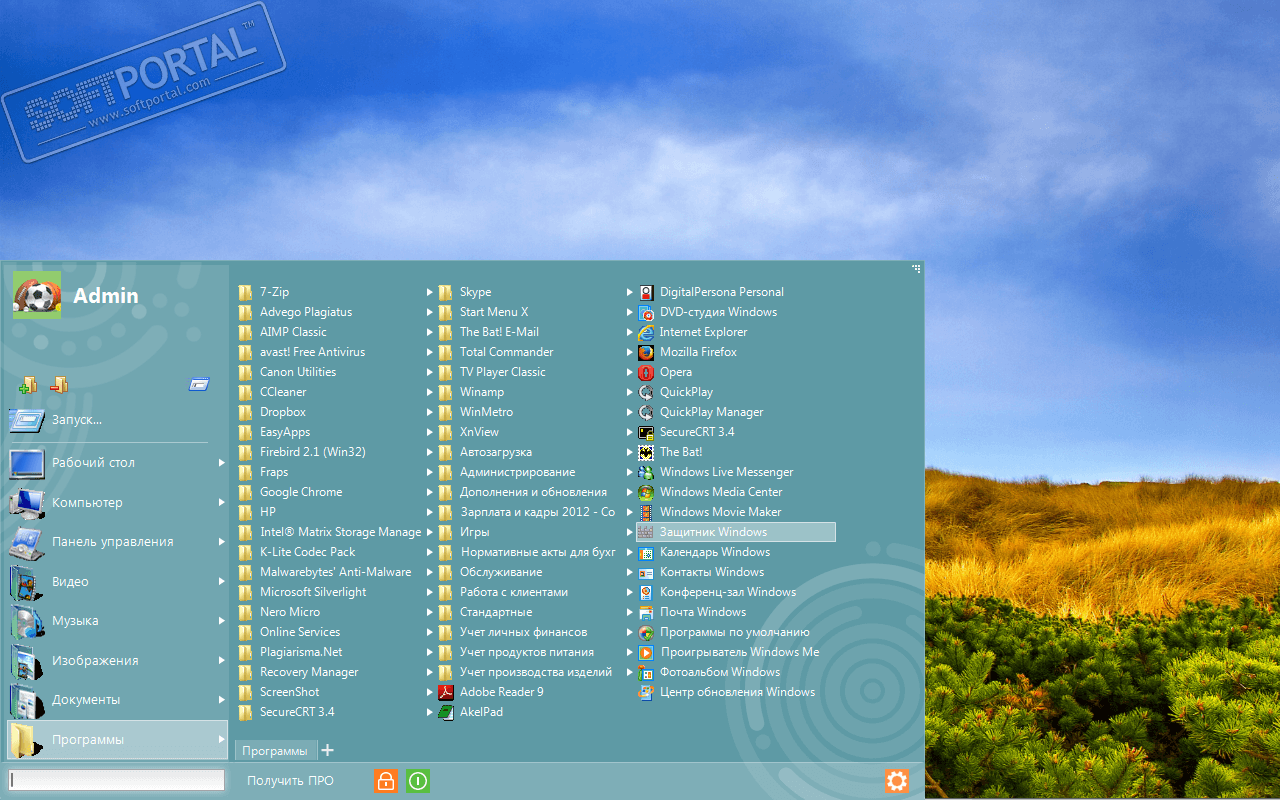This screenshot has height=800, width=1280.
Task: Click the QuickPlay Manager icon
Action: click(x=646, y=412)
